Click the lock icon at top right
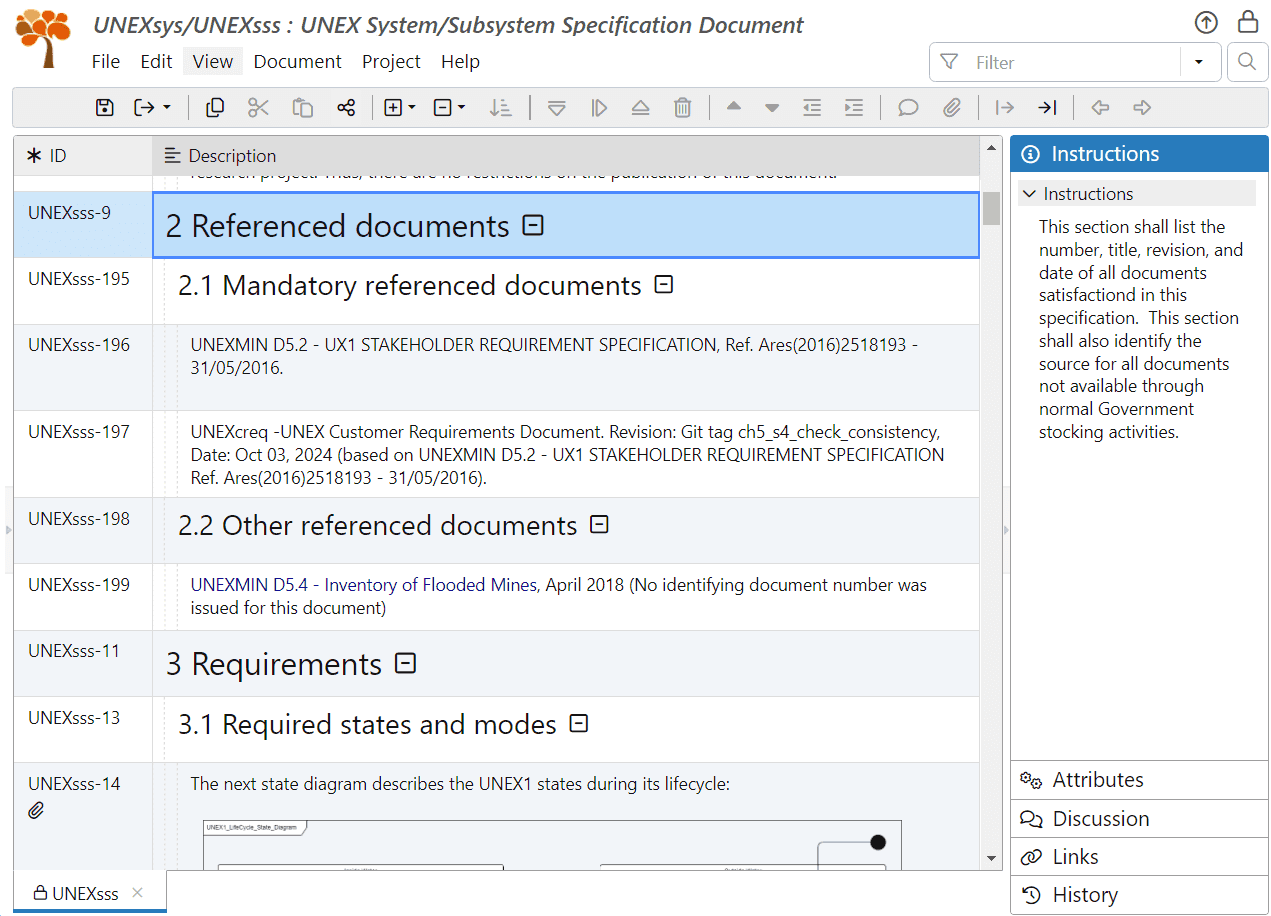Image resolution: width=1271 pixels, height=916 pixels. 1248,21
